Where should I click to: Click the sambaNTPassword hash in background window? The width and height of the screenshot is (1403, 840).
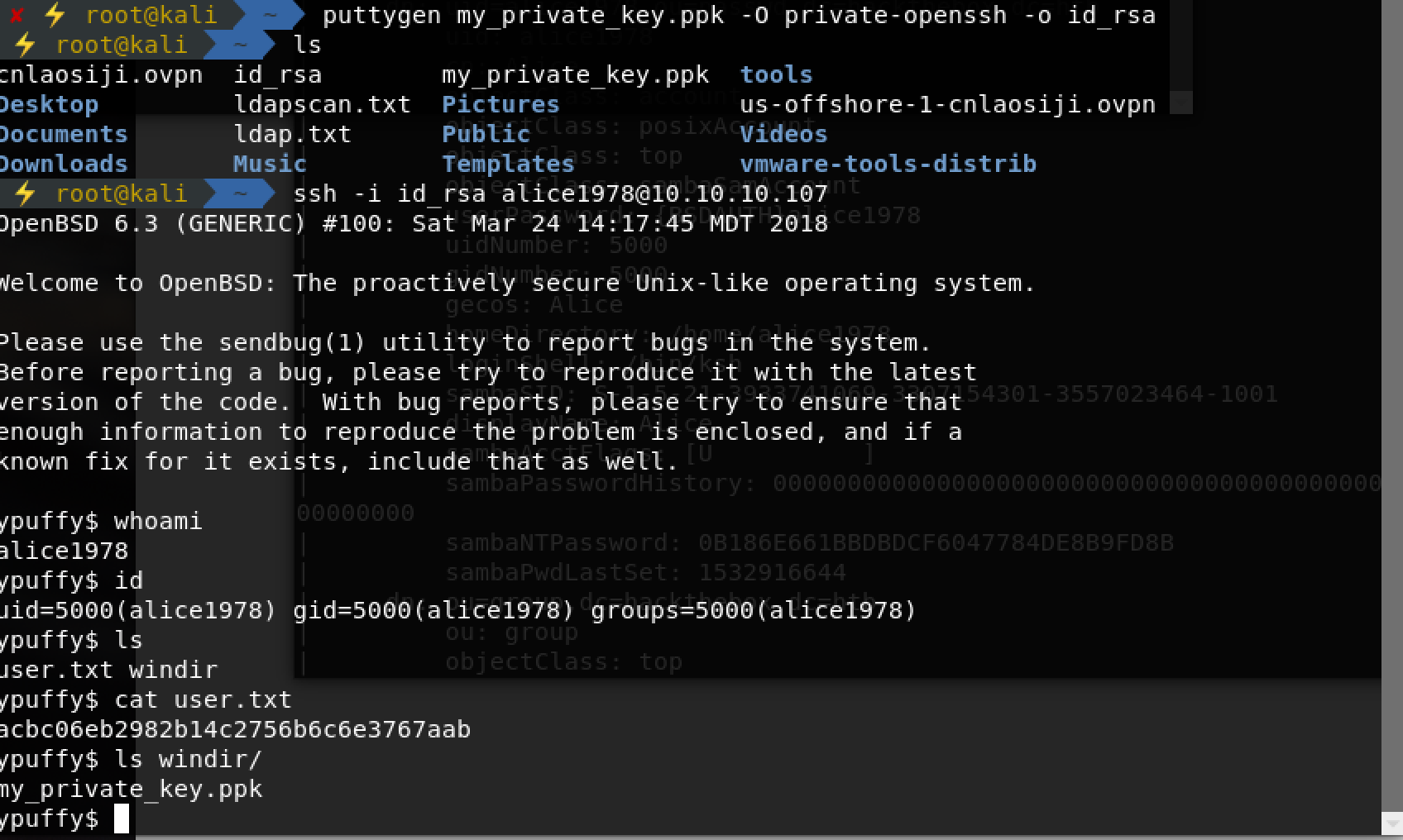click(936, 542)
